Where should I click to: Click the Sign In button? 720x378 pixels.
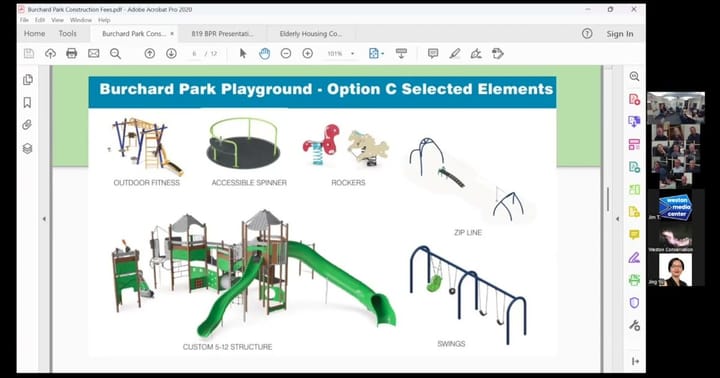point(619,34)
